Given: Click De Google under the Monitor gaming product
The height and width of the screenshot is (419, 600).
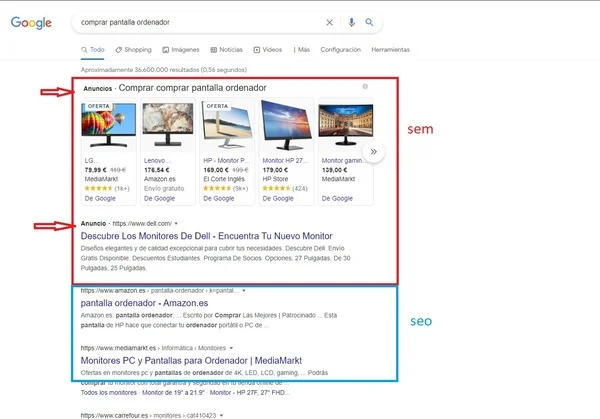Looking at the screenshot, I should tap(337, 199).
